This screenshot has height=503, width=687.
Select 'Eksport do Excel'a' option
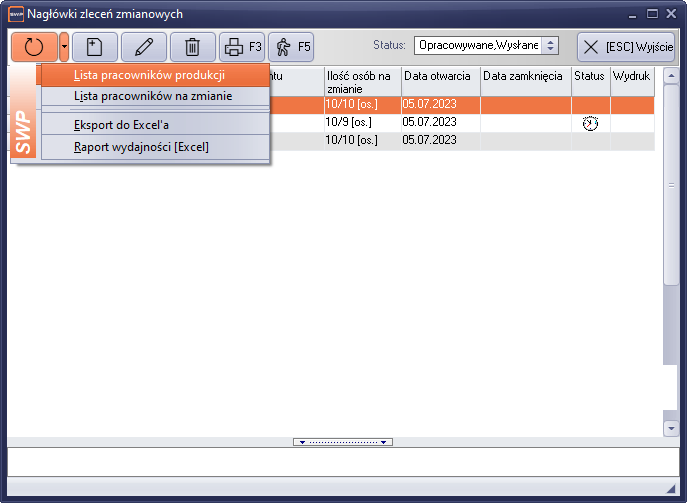pyautogui.click(x=121, y=125)
